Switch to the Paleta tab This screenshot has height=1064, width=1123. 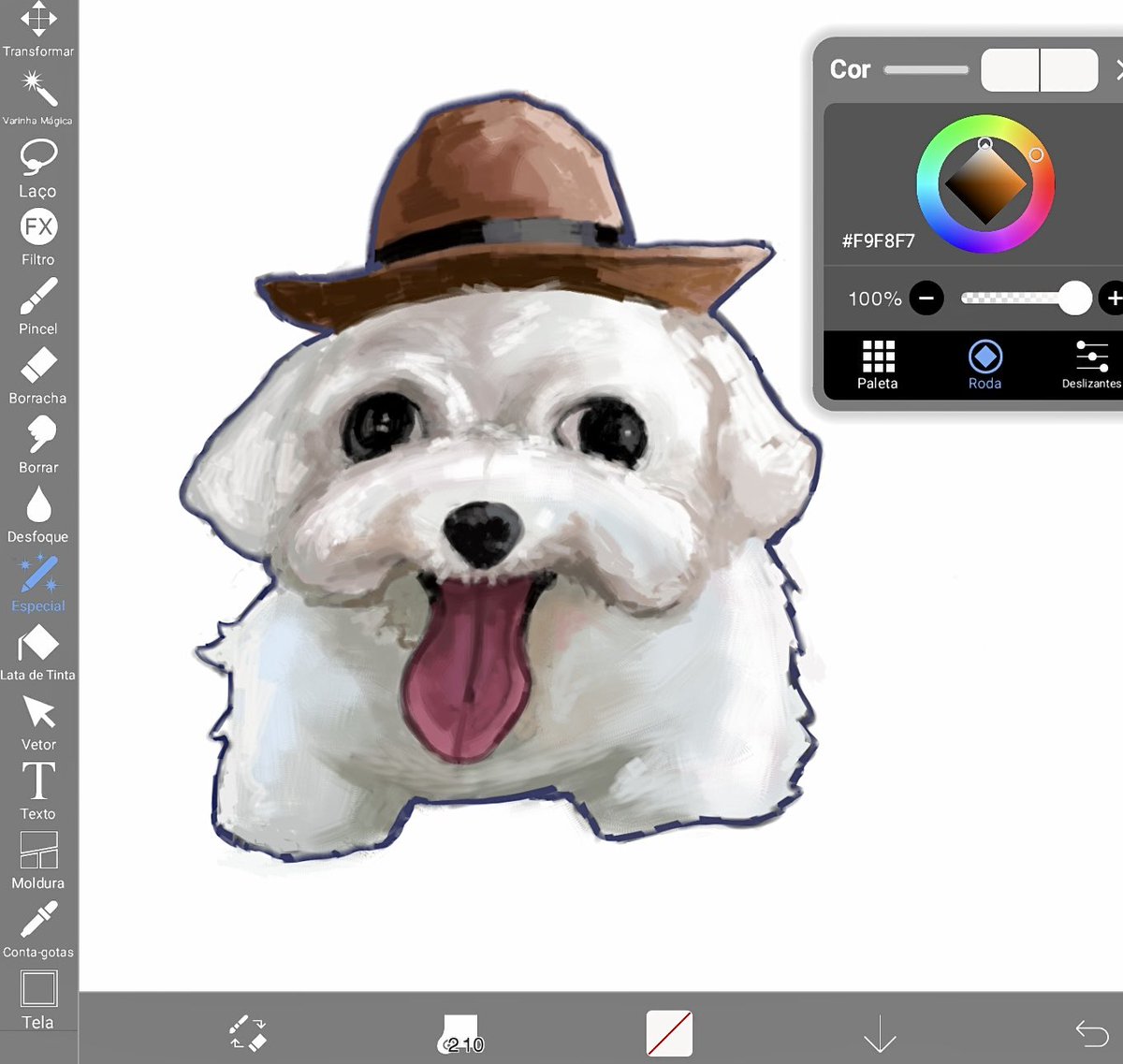[878, 365]
